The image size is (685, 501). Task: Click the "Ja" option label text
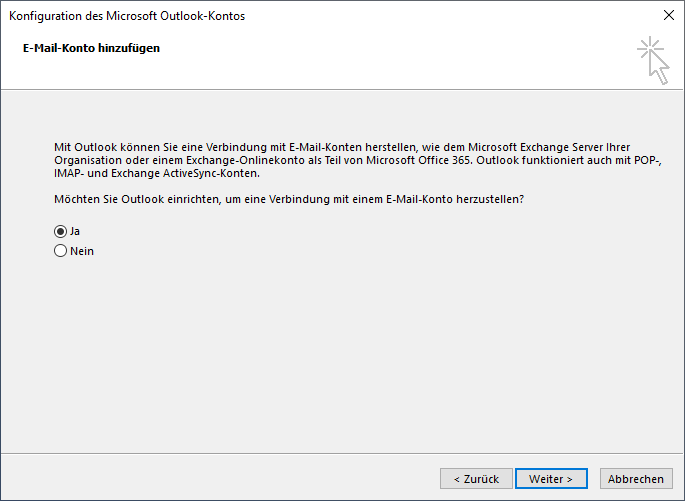point(75,231)
